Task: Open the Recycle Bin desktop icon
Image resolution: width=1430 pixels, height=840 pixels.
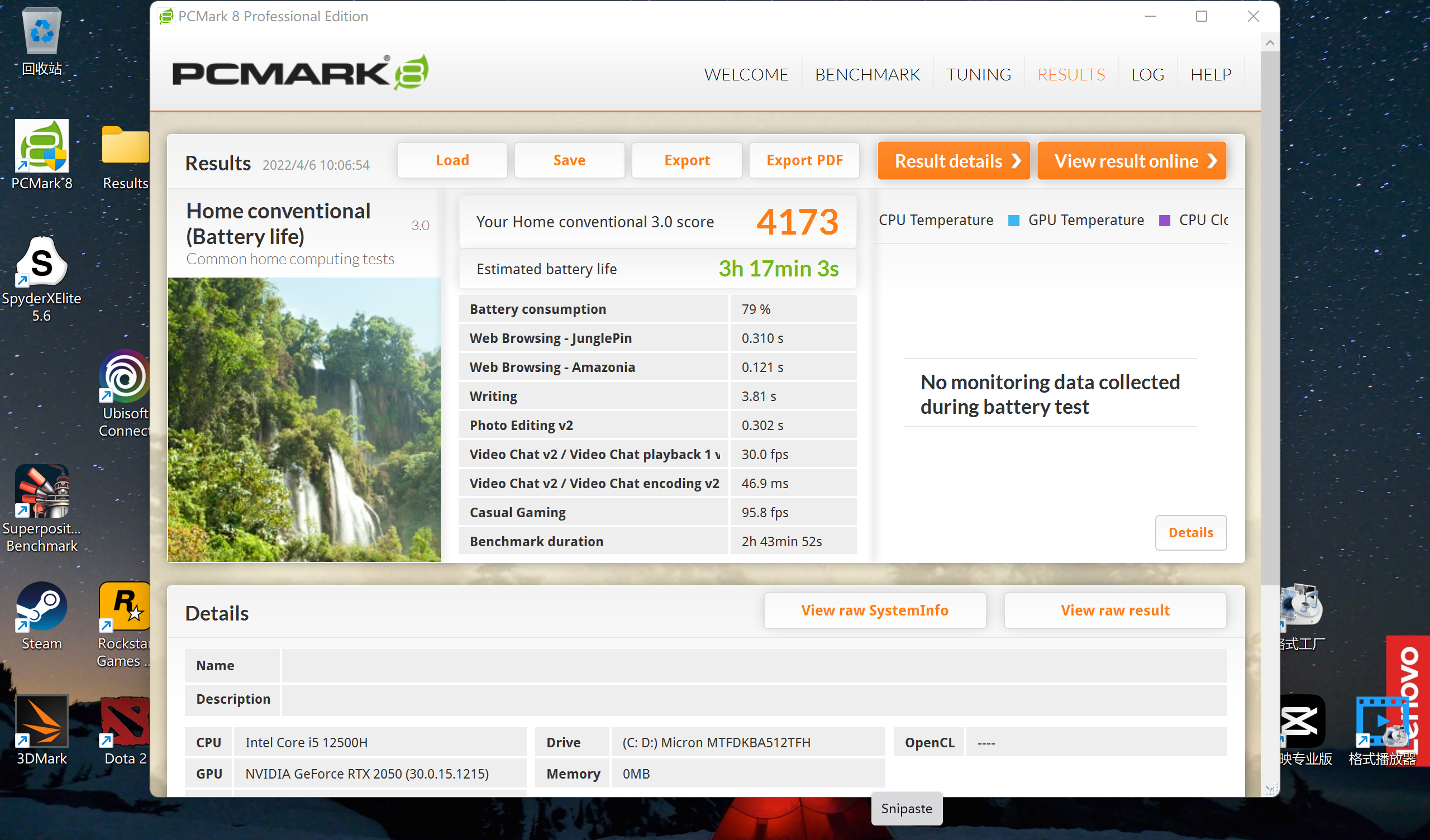Action: 41,32
